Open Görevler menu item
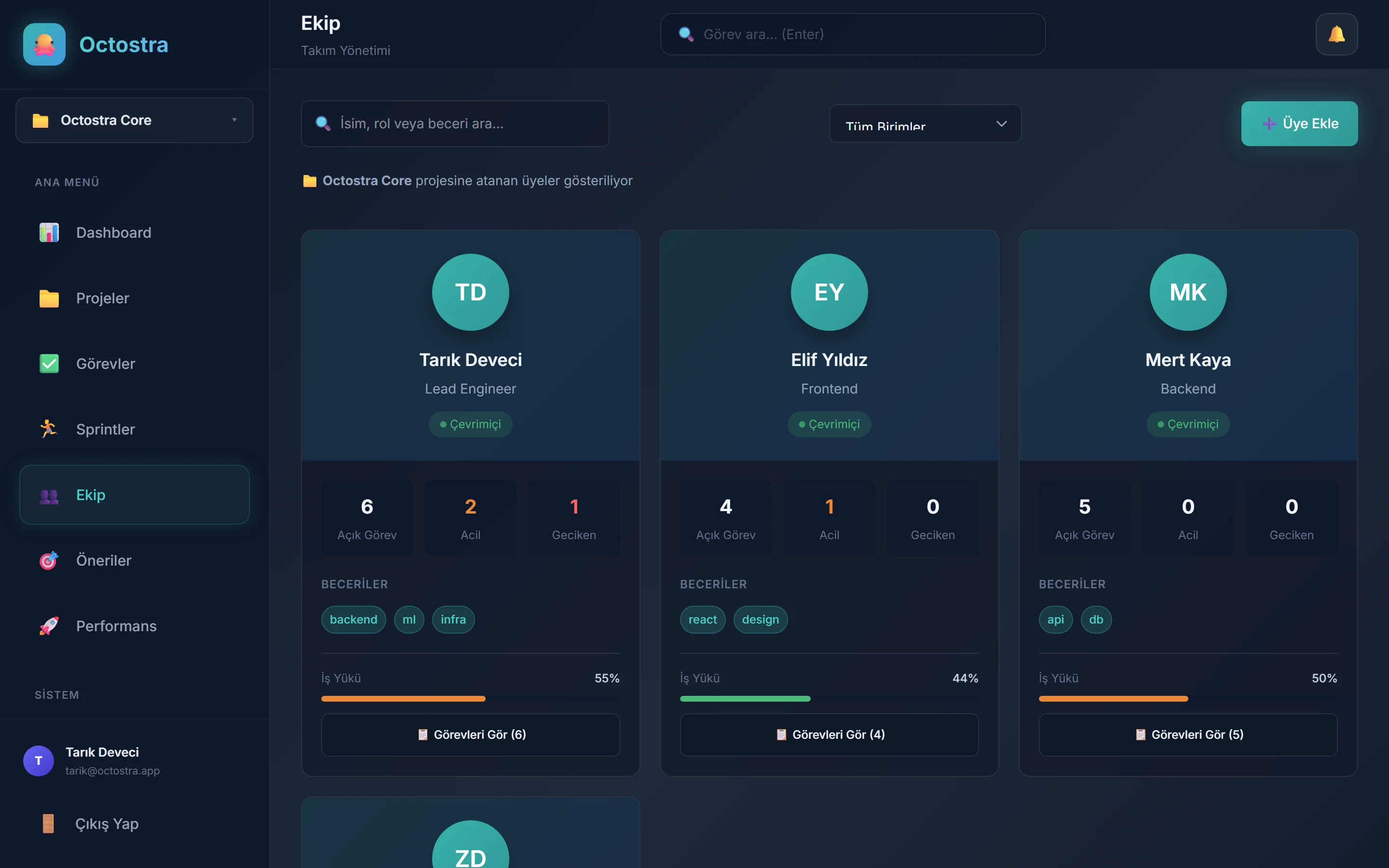This screenshot has width=1389, height=868. (134, 364)
